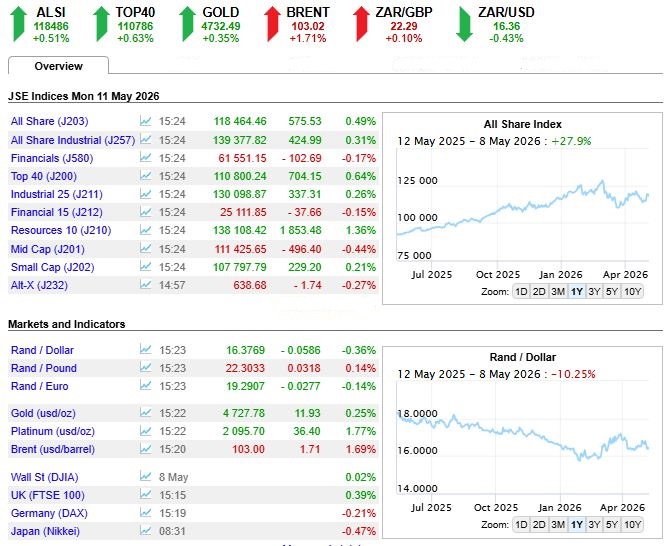Open the Top 40 (J200) link

(44, 176)
